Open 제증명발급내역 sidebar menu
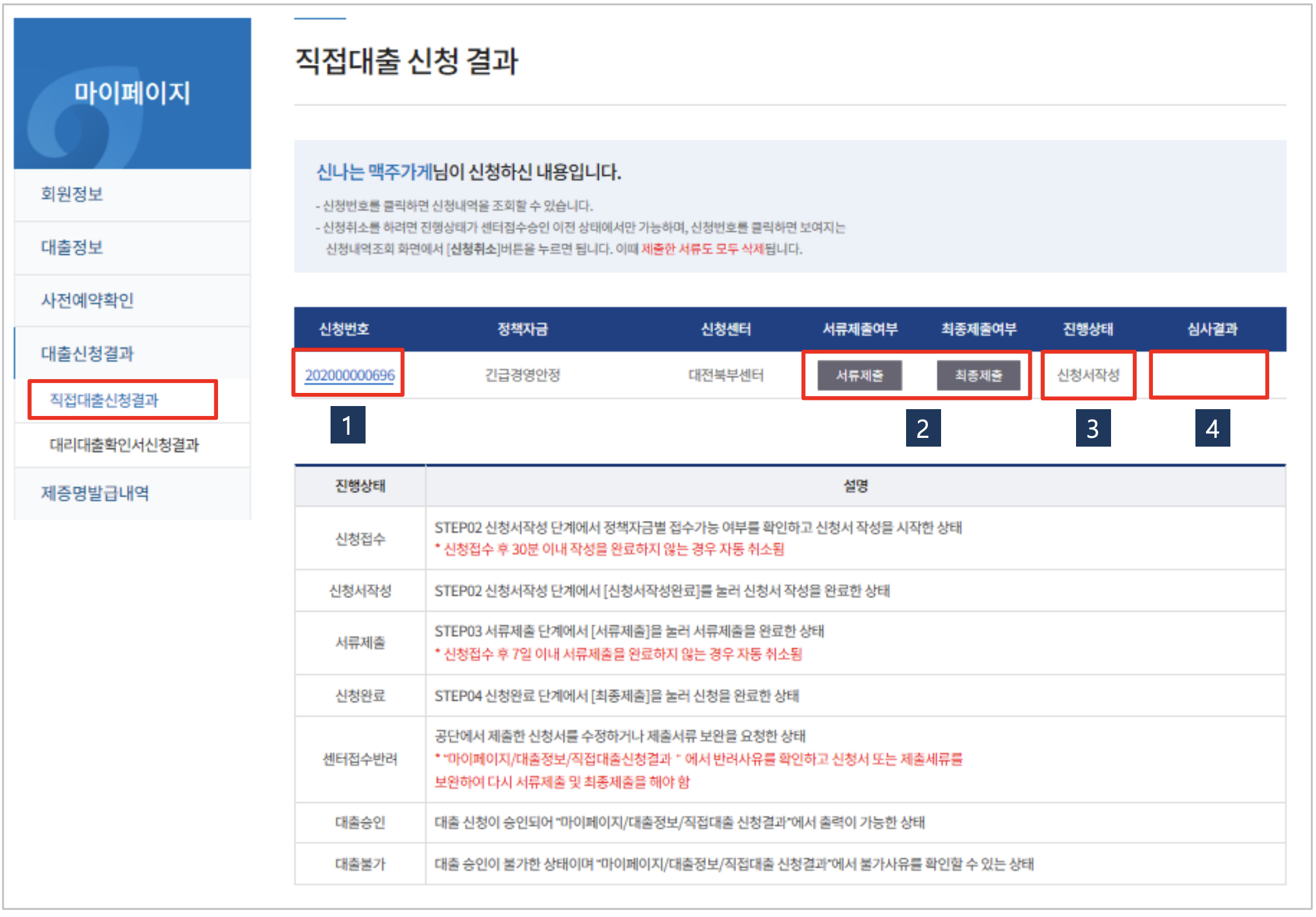 (x=95, y=493)
